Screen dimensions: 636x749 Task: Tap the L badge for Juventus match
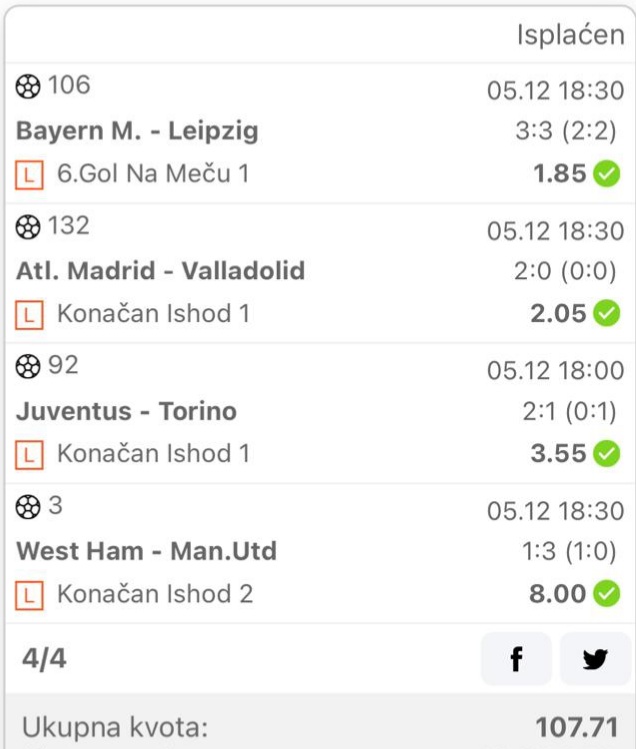(29, 455)
